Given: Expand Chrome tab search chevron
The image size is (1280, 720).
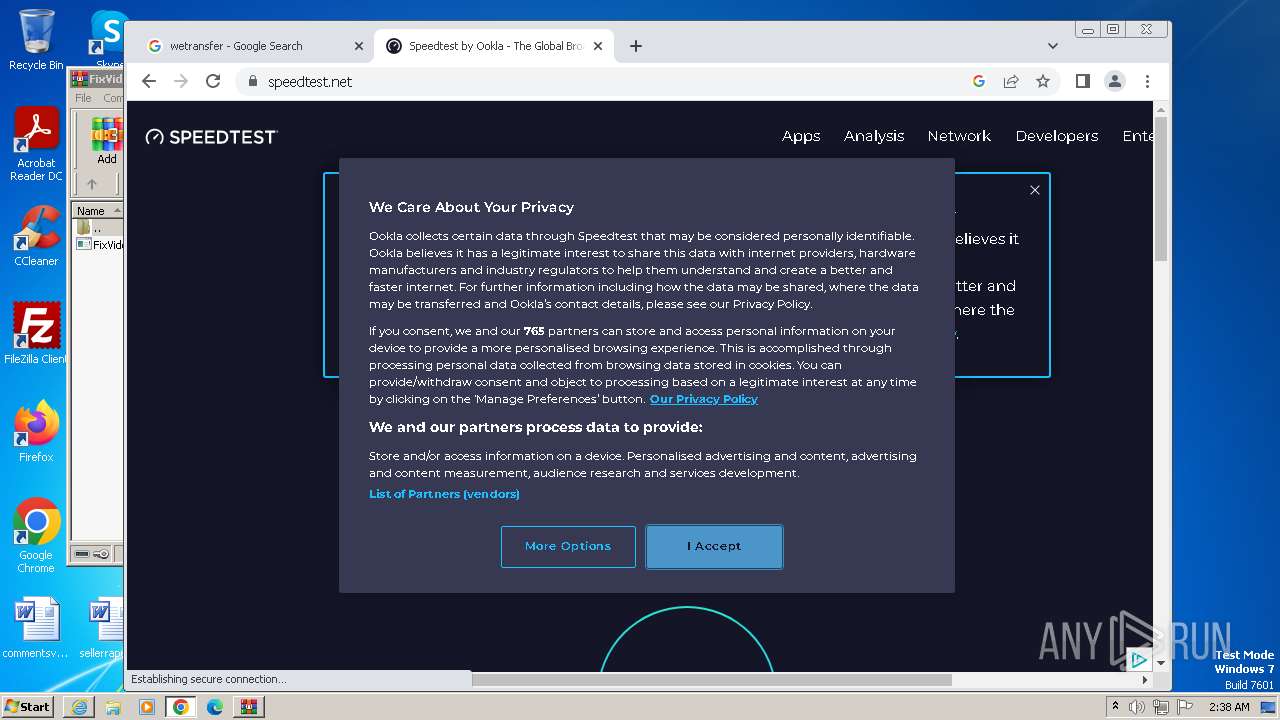Looking at the screenshot, I should (1052, 46).
